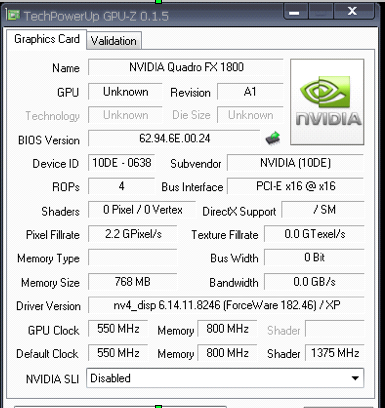Screen dimensions: 385x408
Task: Click the GPU Clock value 550 MHz
Action: [118, 329]
